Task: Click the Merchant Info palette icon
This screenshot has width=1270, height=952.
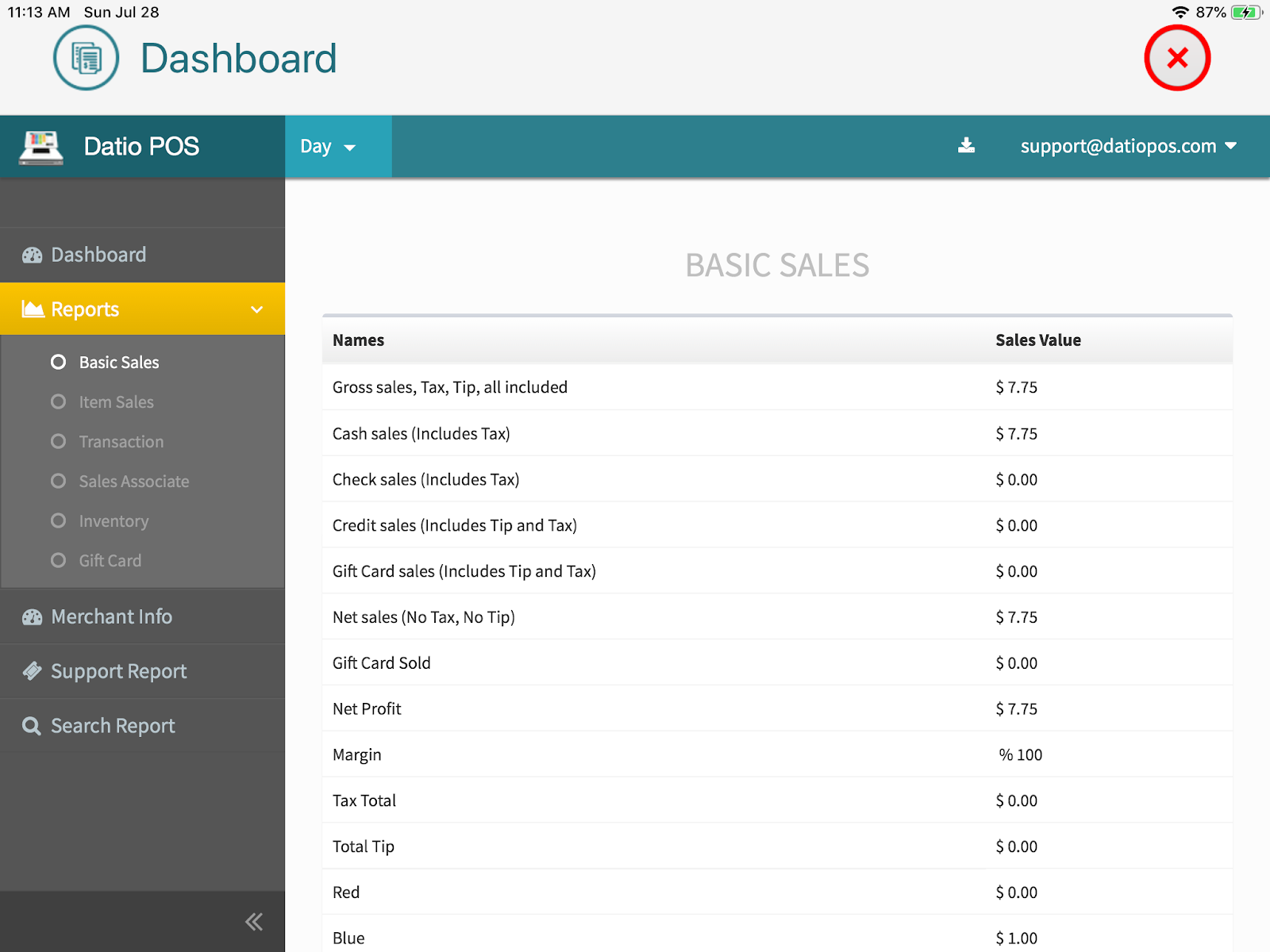Action: click(x=32, y=616)
